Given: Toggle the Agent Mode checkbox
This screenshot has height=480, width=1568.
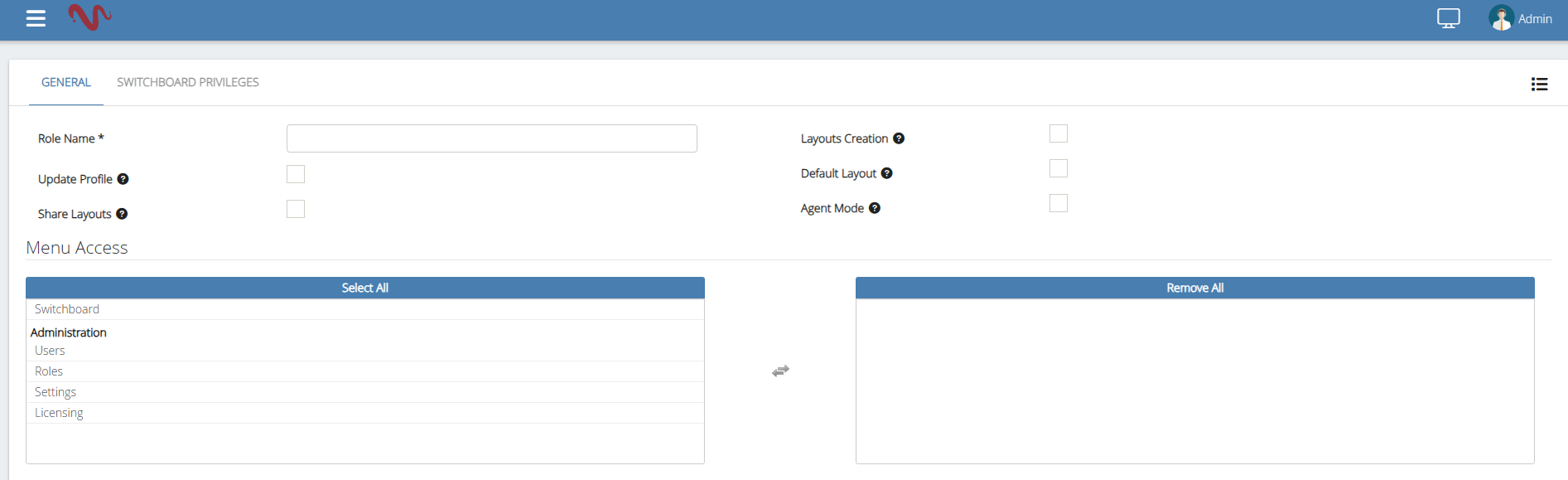Looking at the screenshot, I should [x=1059, y=203].
